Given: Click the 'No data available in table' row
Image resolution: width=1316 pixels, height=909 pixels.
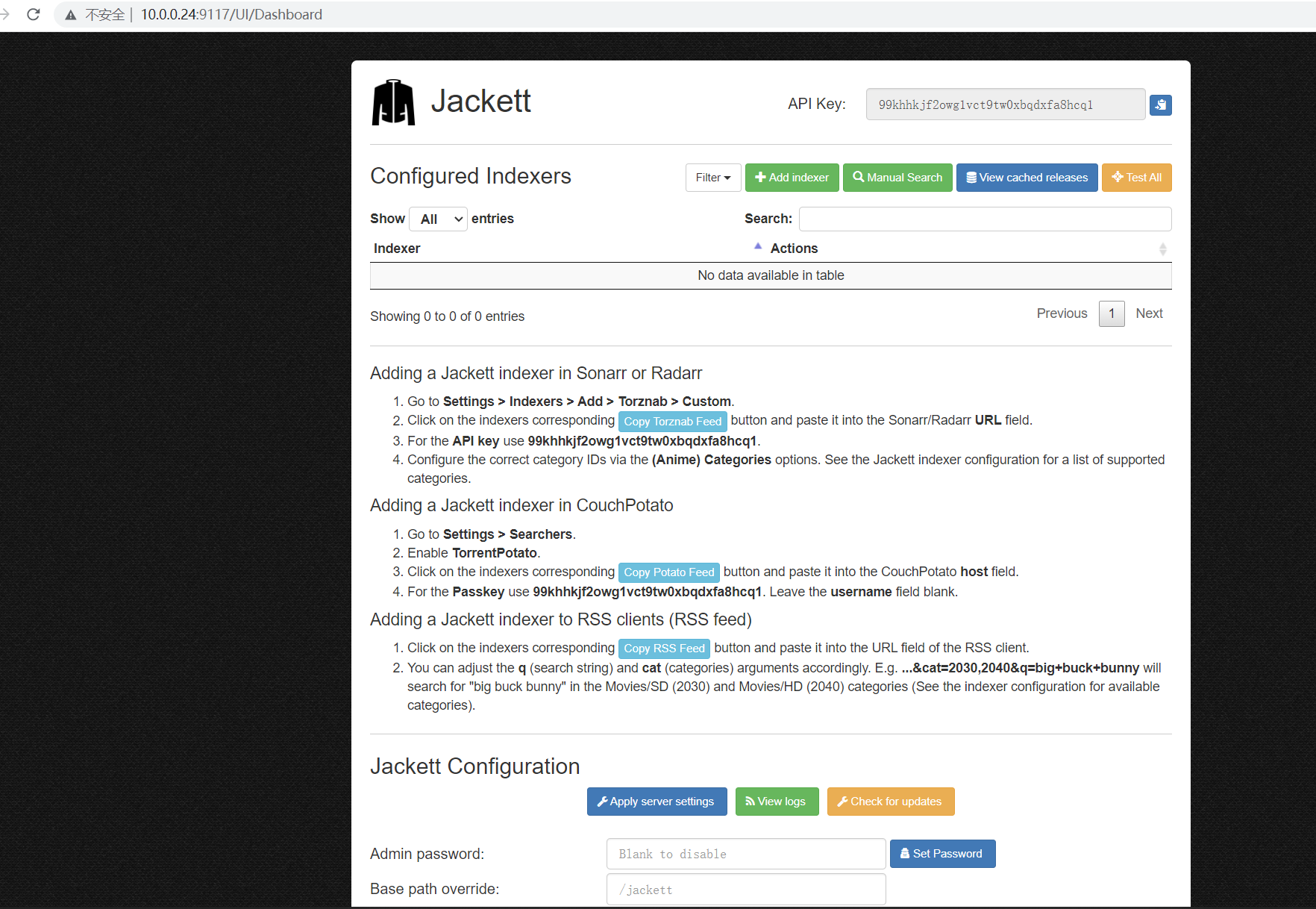Looking at the screenshot, I should tap(771, 275).
